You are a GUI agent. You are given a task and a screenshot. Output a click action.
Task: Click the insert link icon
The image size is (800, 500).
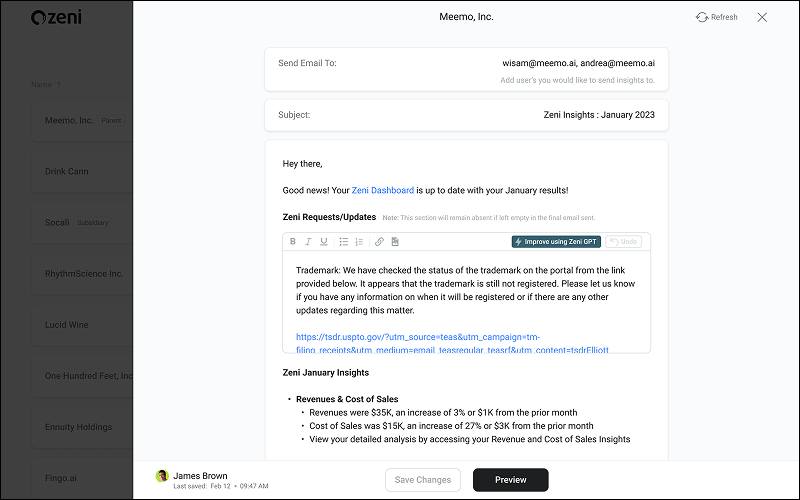click(379, 242)
